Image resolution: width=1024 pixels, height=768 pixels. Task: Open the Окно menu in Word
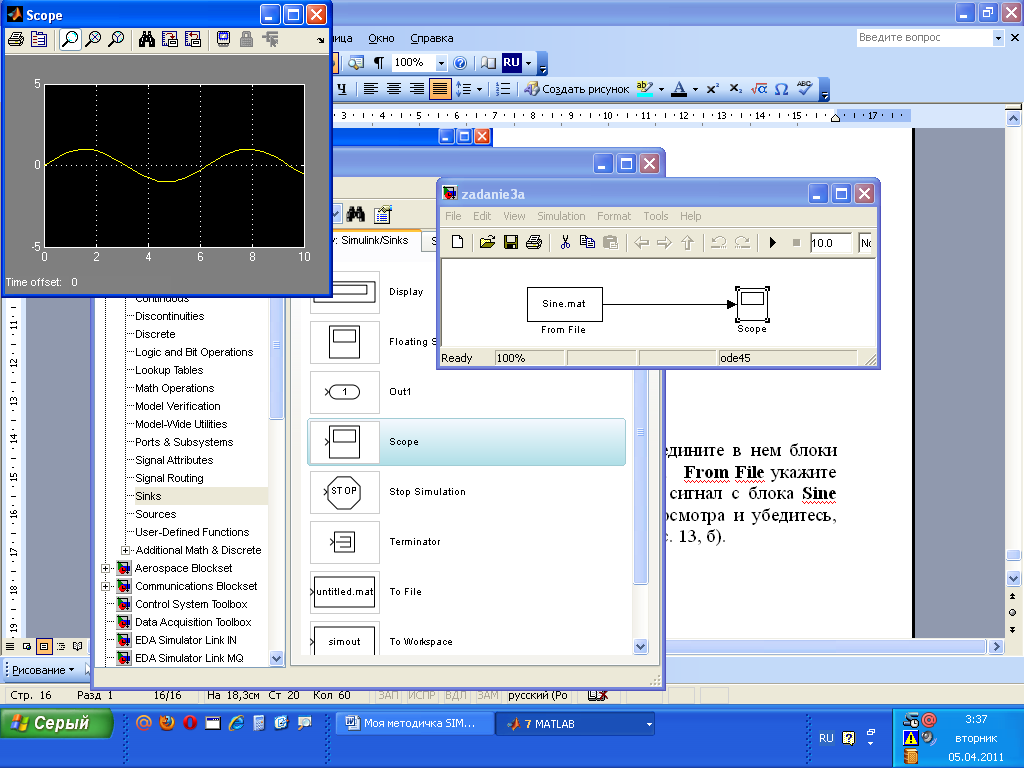[x=381, y=39]
